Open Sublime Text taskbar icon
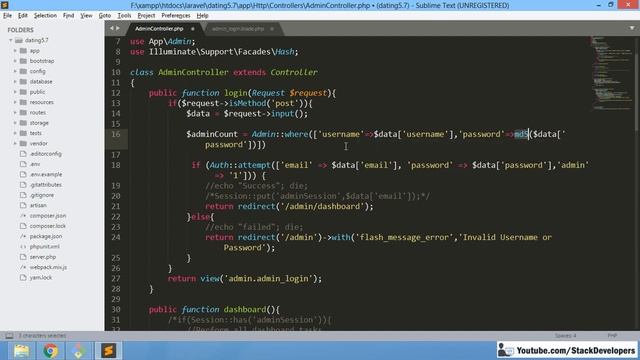640x360 pixels. click(108, 351)
